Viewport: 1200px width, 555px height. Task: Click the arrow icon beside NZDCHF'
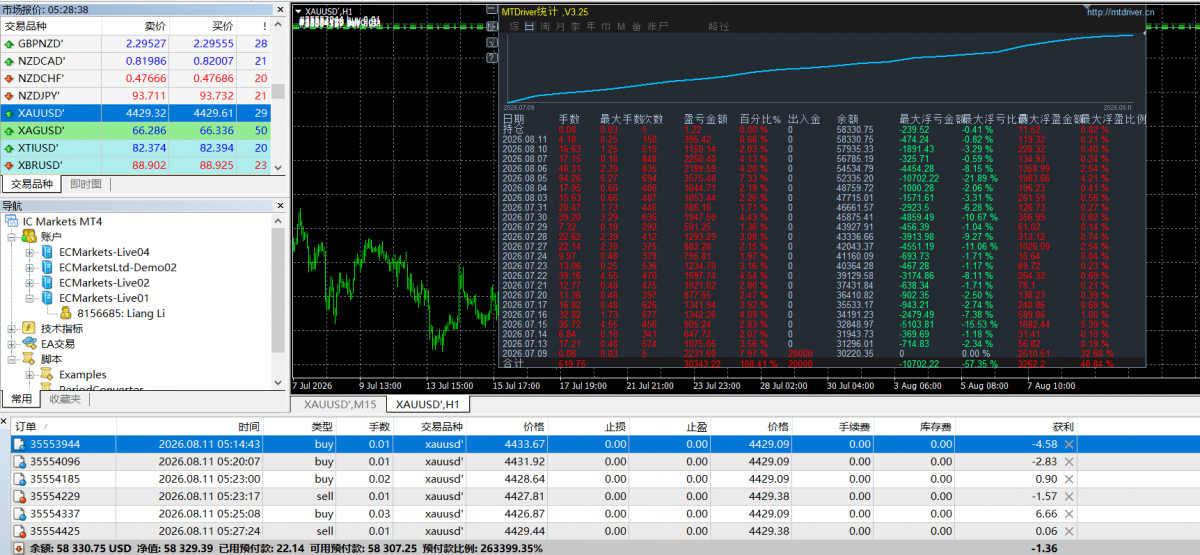coord(9,78)
